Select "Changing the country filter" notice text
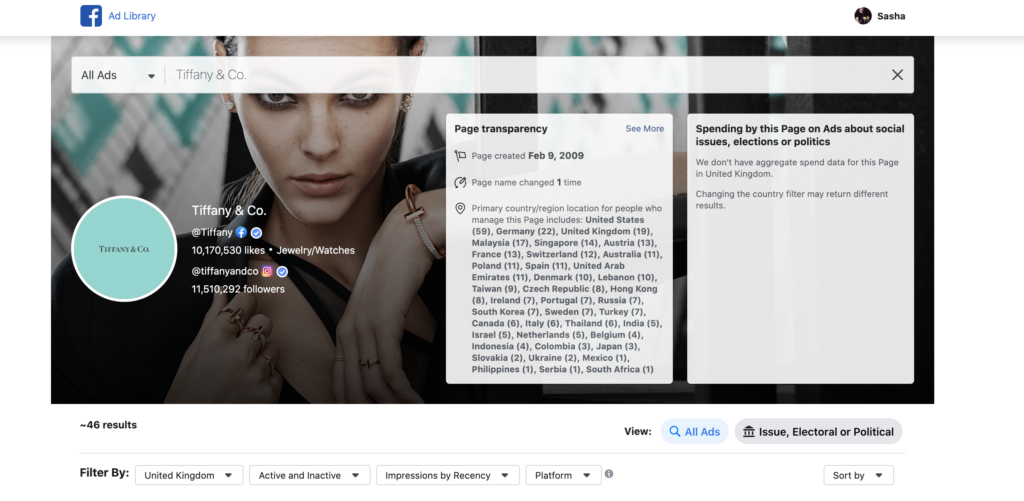This screenshot has width=1024, height=501. (792, 200)
